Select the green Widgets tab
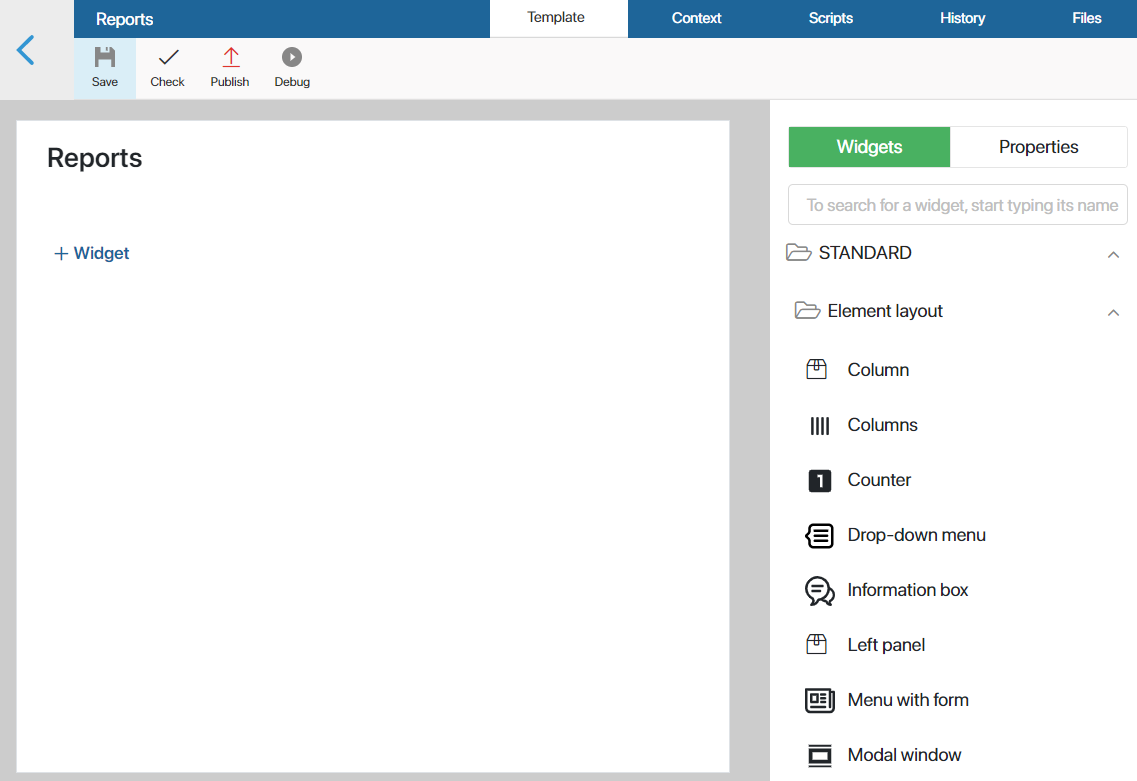 pos(869,147)
